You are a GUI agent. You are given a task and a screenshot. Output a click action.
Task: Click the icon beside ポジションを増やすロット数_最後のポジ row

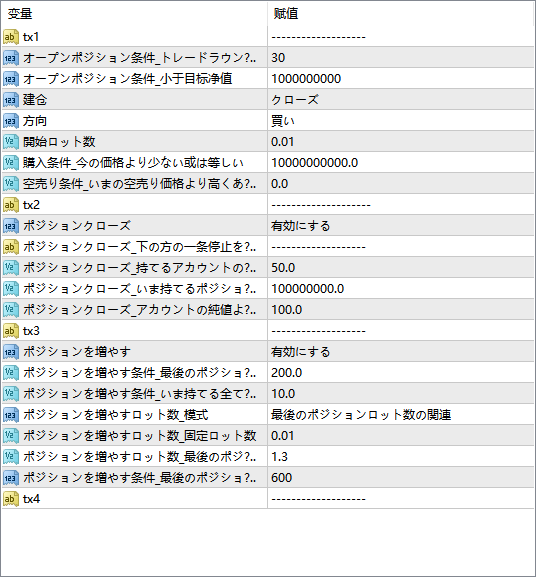point(11,457)
